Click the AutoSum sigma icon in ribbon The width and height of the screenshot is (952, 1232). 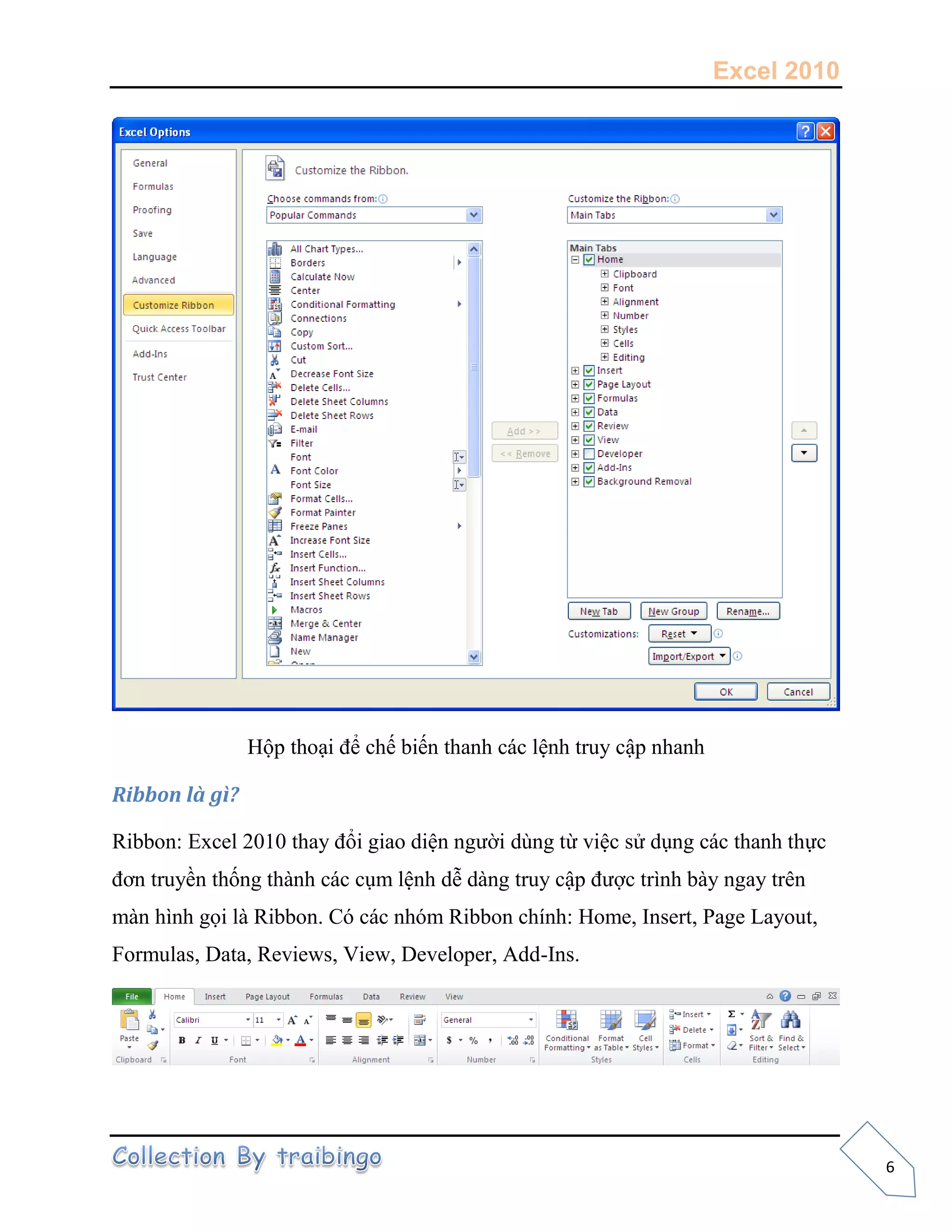(x=732, y=1013)
